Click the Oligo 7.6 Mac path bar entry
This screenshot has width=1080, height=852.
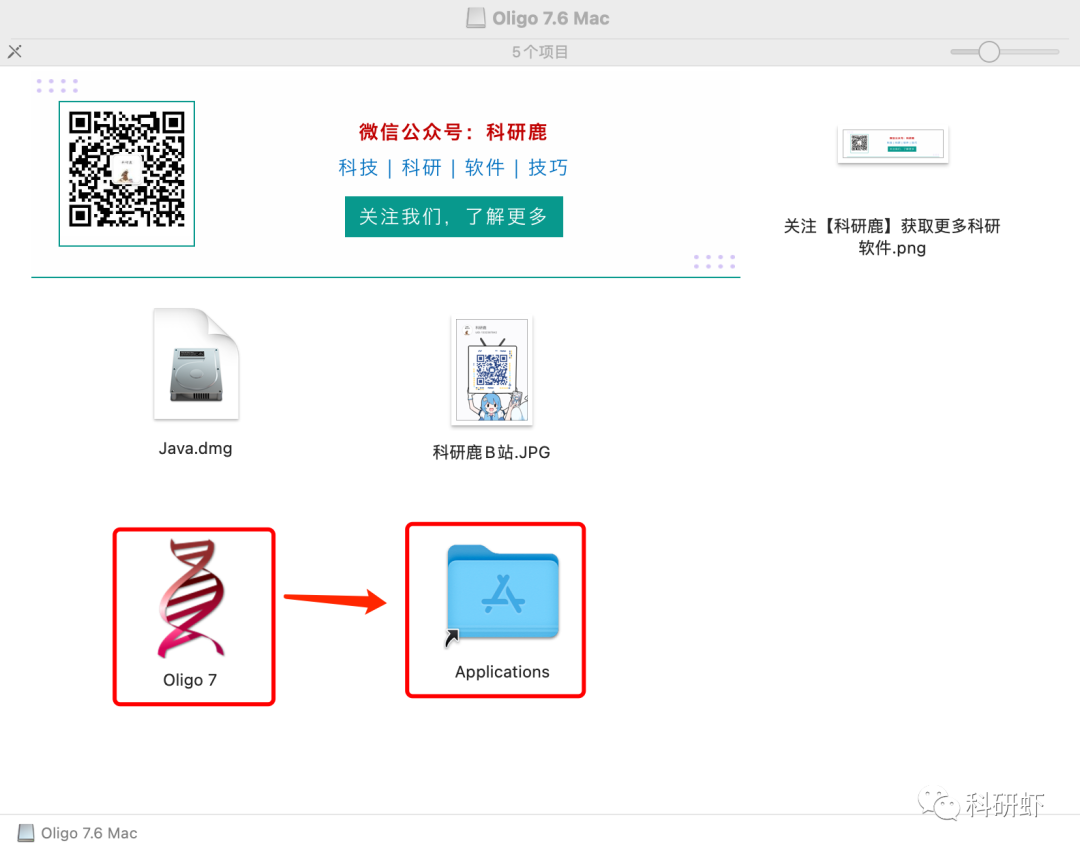click(x=77, y=833)
